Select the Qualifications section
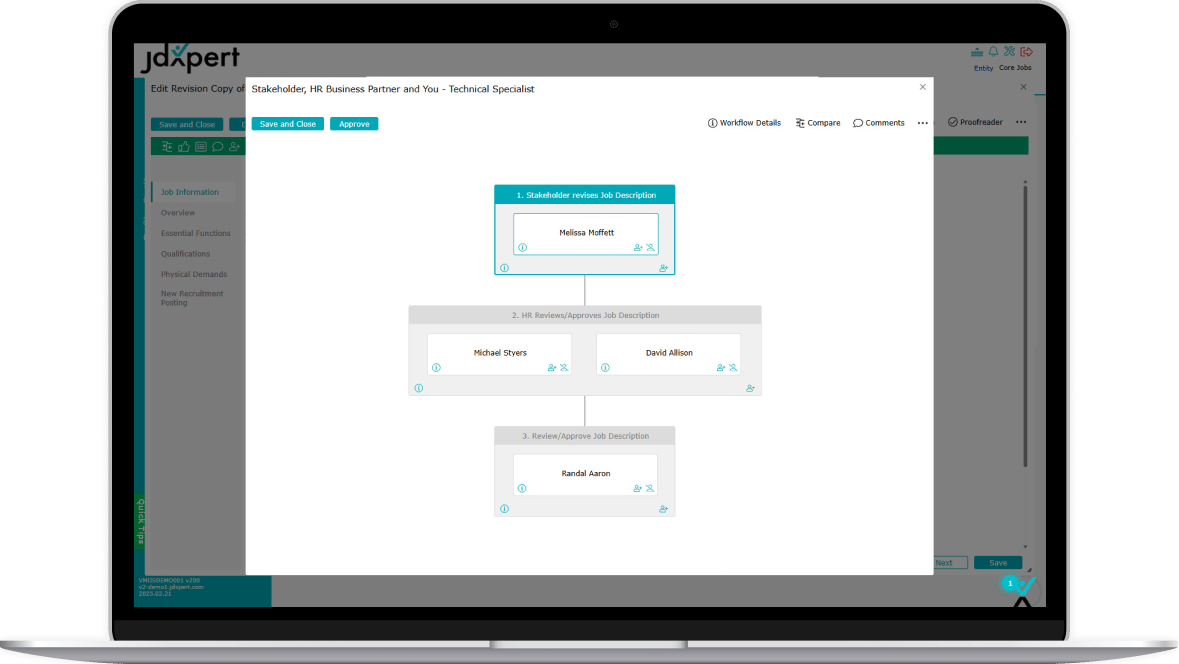This screenshot has width=1179, height=664. click(186, 253)
